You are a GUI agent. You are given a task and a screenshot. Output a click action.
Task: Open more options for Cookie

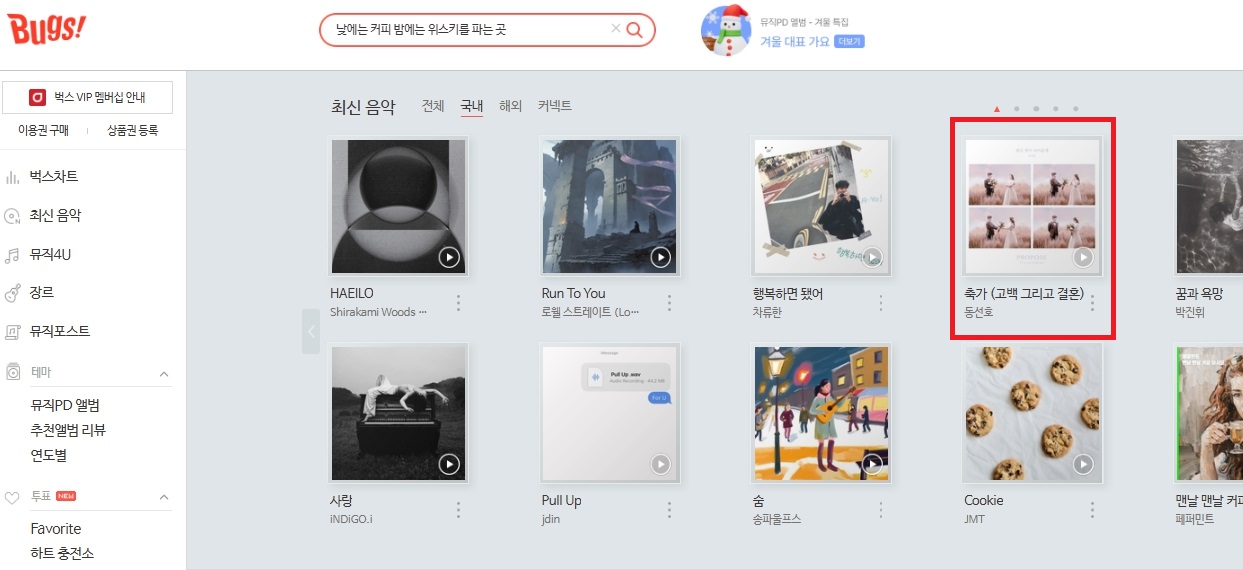tap(1092, 510)
